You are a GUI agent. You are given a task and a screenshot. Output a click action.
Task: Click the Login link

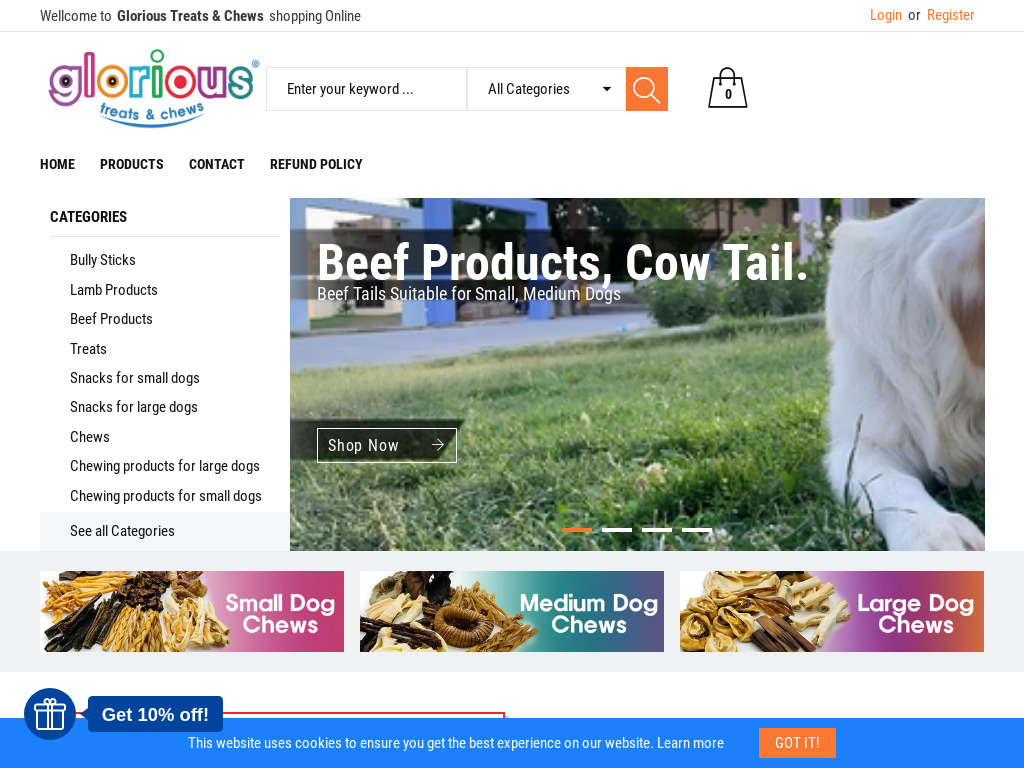click(x=886, y=15)
